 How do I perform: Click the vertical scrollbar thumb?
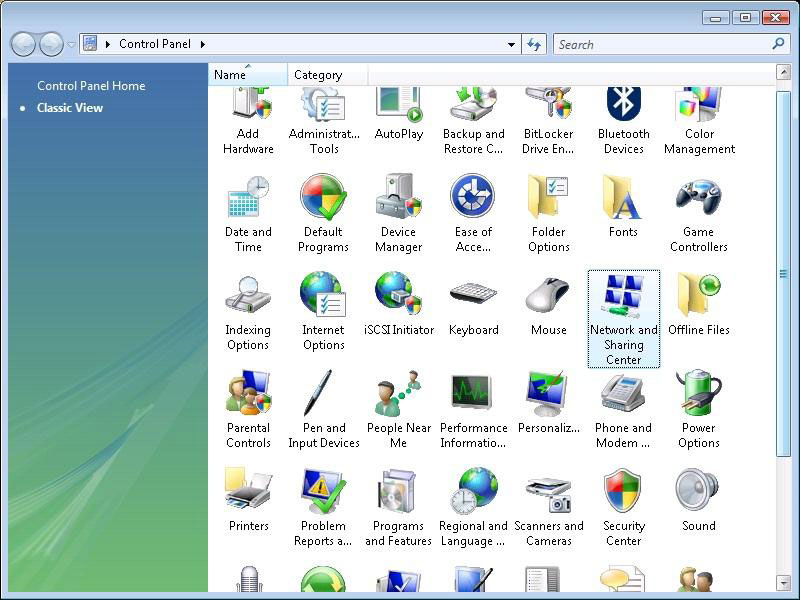783,274
